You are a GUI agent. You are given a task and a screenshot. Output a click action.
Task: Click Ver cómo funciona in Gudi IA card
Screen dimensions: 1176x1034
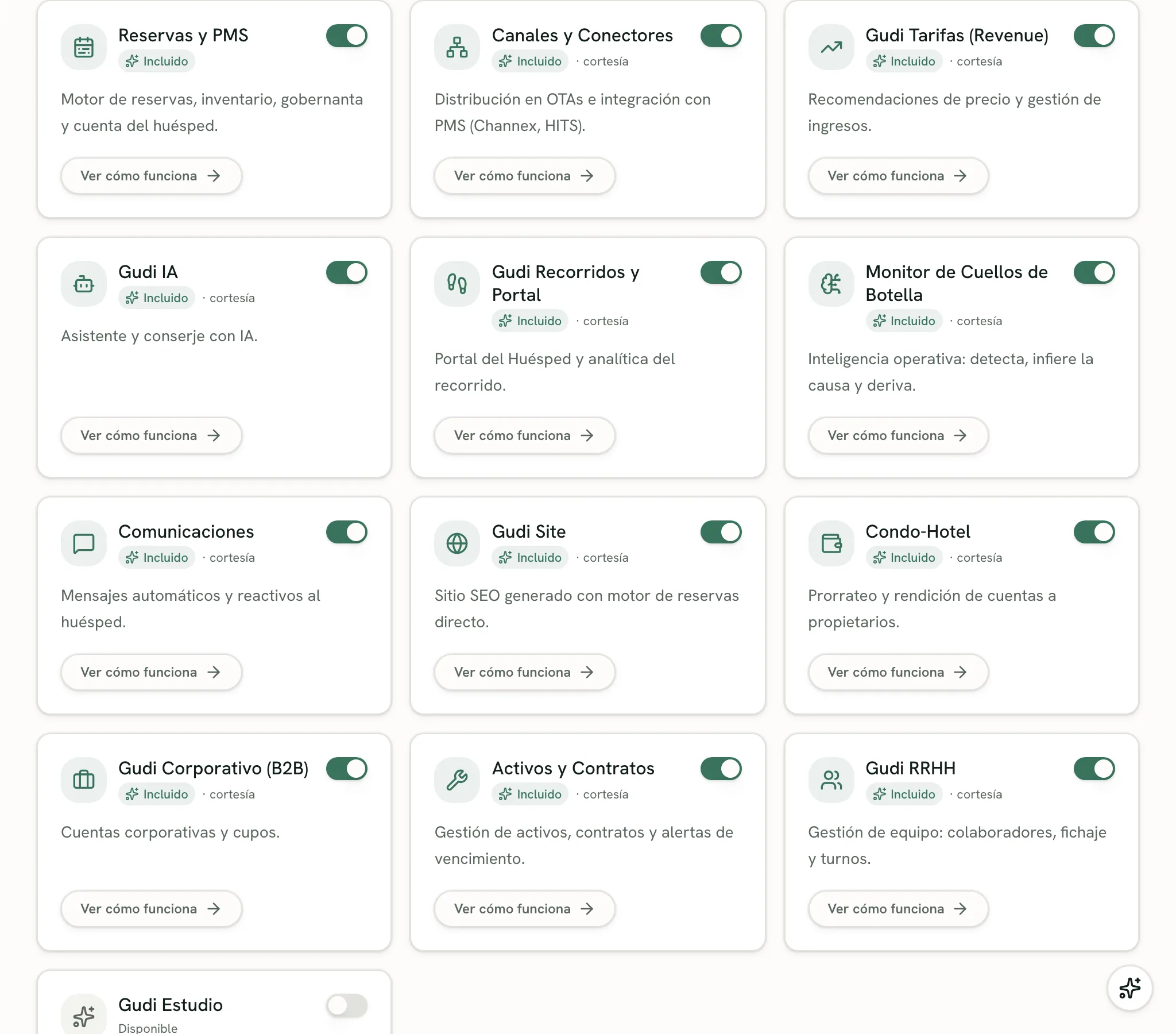point(152,435)
